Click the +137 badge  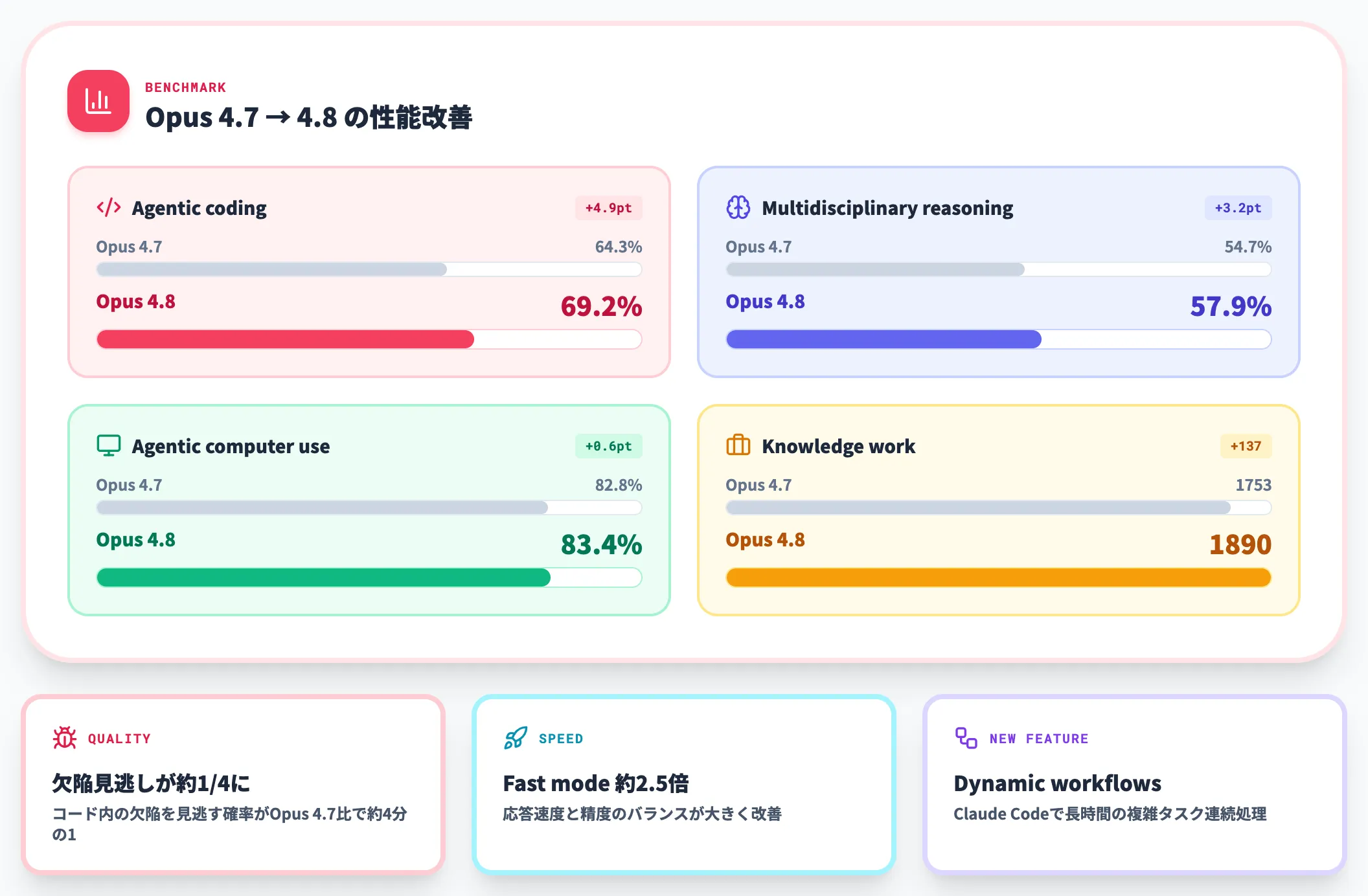[x=1246, y=446]
